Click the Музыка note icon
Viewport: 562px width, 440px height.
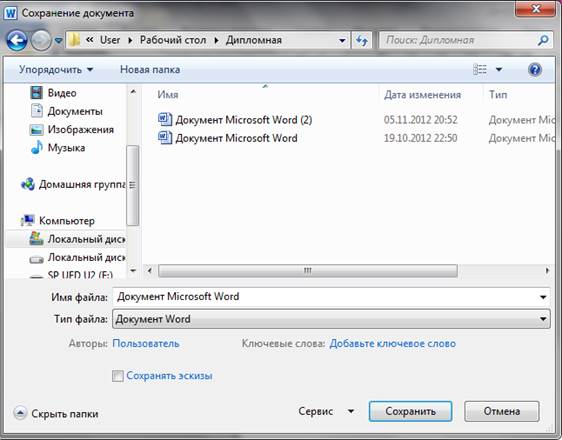(37, 147)
